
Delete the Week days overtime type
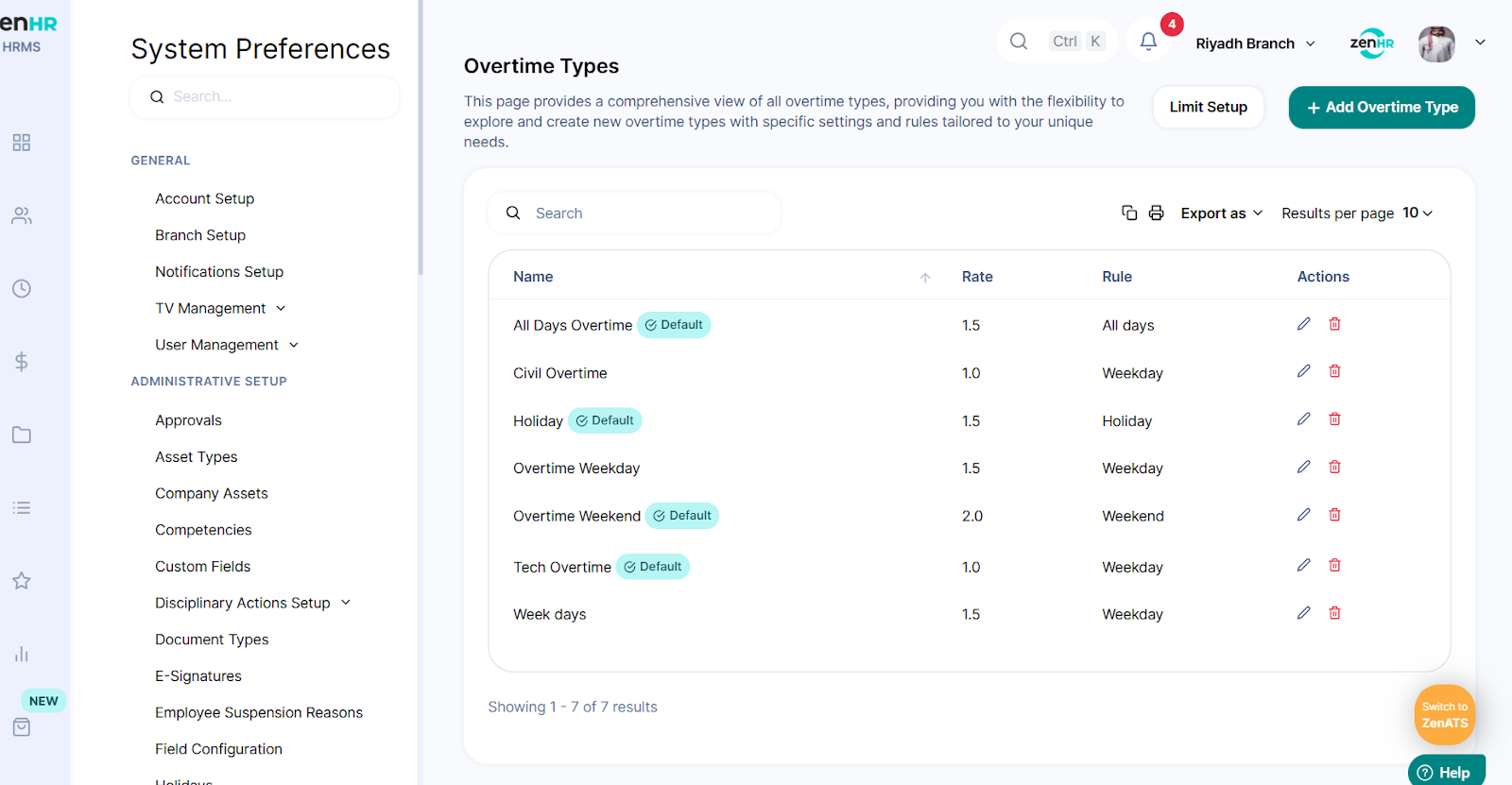pyautogui.click(x=1334, y=613)
